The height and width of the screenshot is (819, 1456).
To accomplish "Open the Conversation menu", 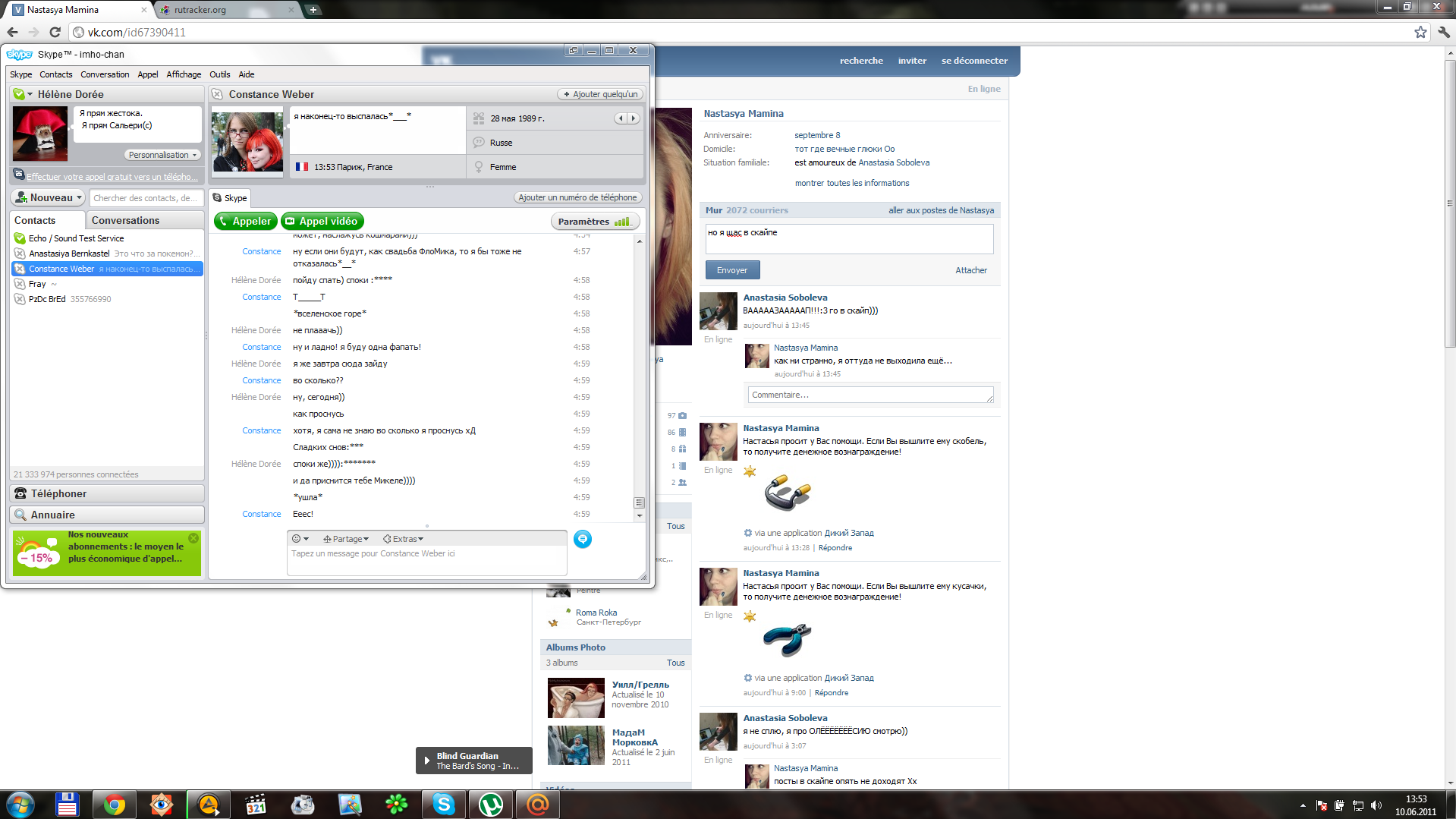I will [x=105, y=74].
